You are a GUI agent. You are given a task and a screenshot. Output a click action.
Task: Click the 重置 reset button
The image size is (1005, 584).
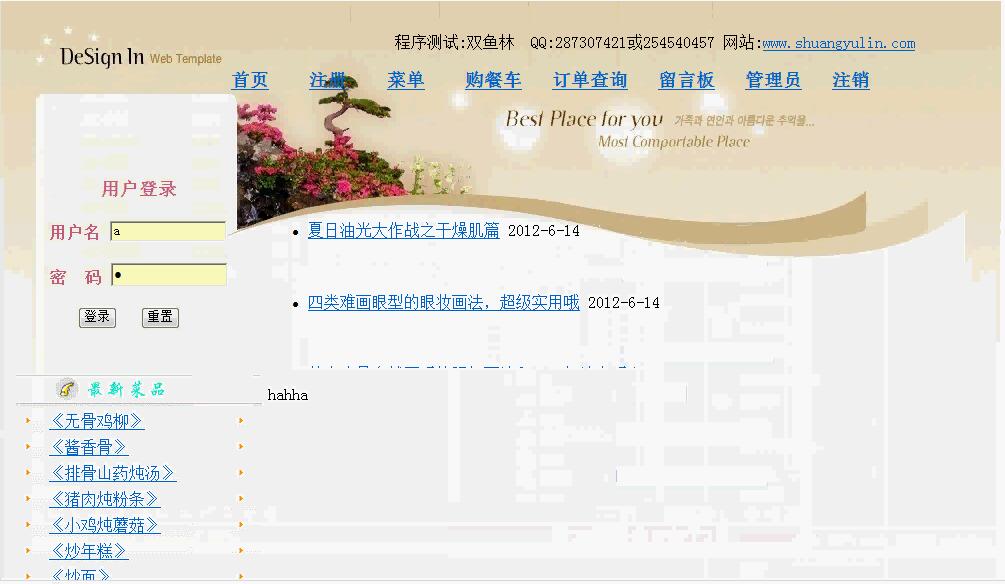click(160, 317)
